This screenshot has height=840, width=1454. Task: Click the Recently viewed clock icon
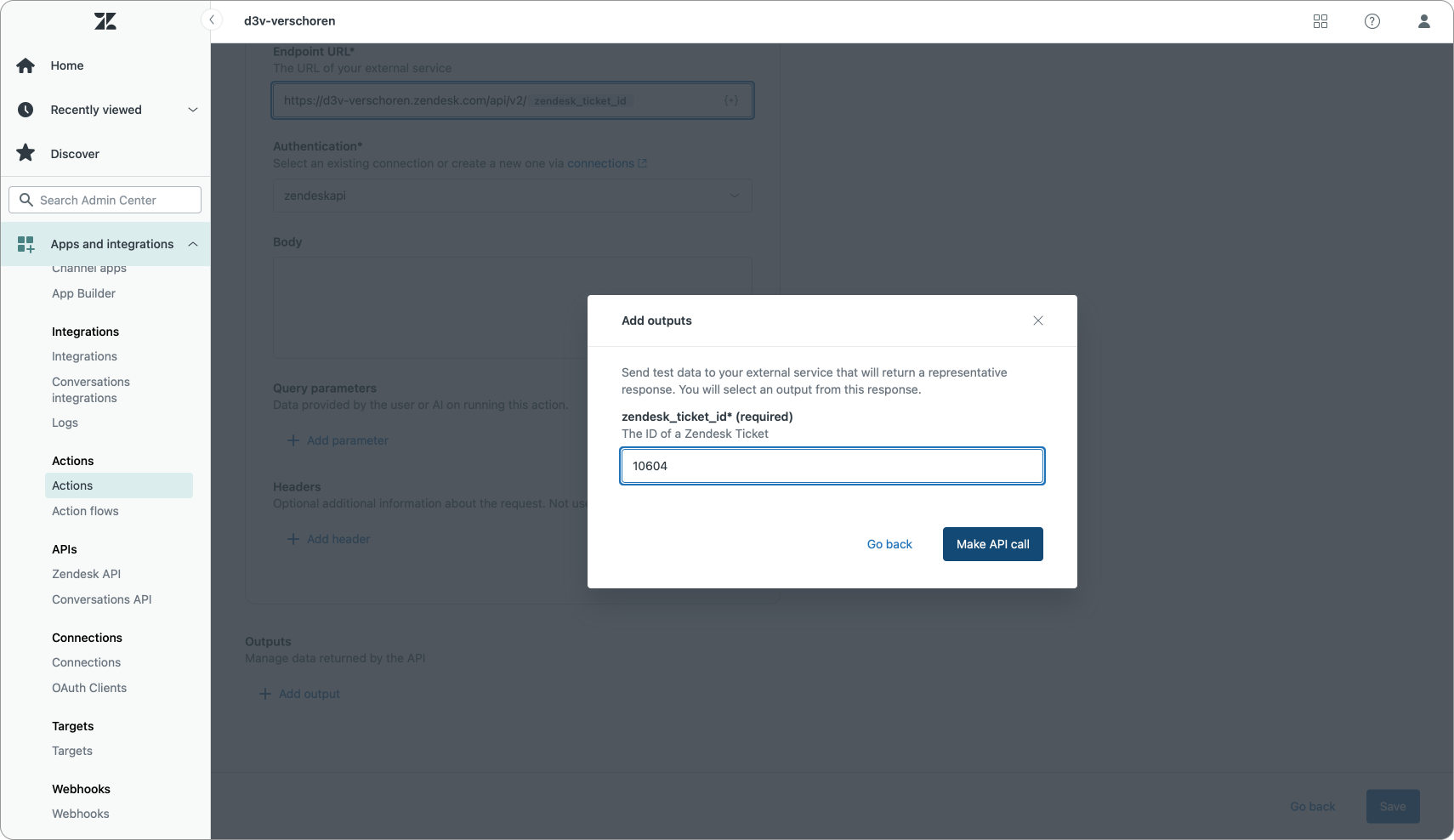point(26,110)
